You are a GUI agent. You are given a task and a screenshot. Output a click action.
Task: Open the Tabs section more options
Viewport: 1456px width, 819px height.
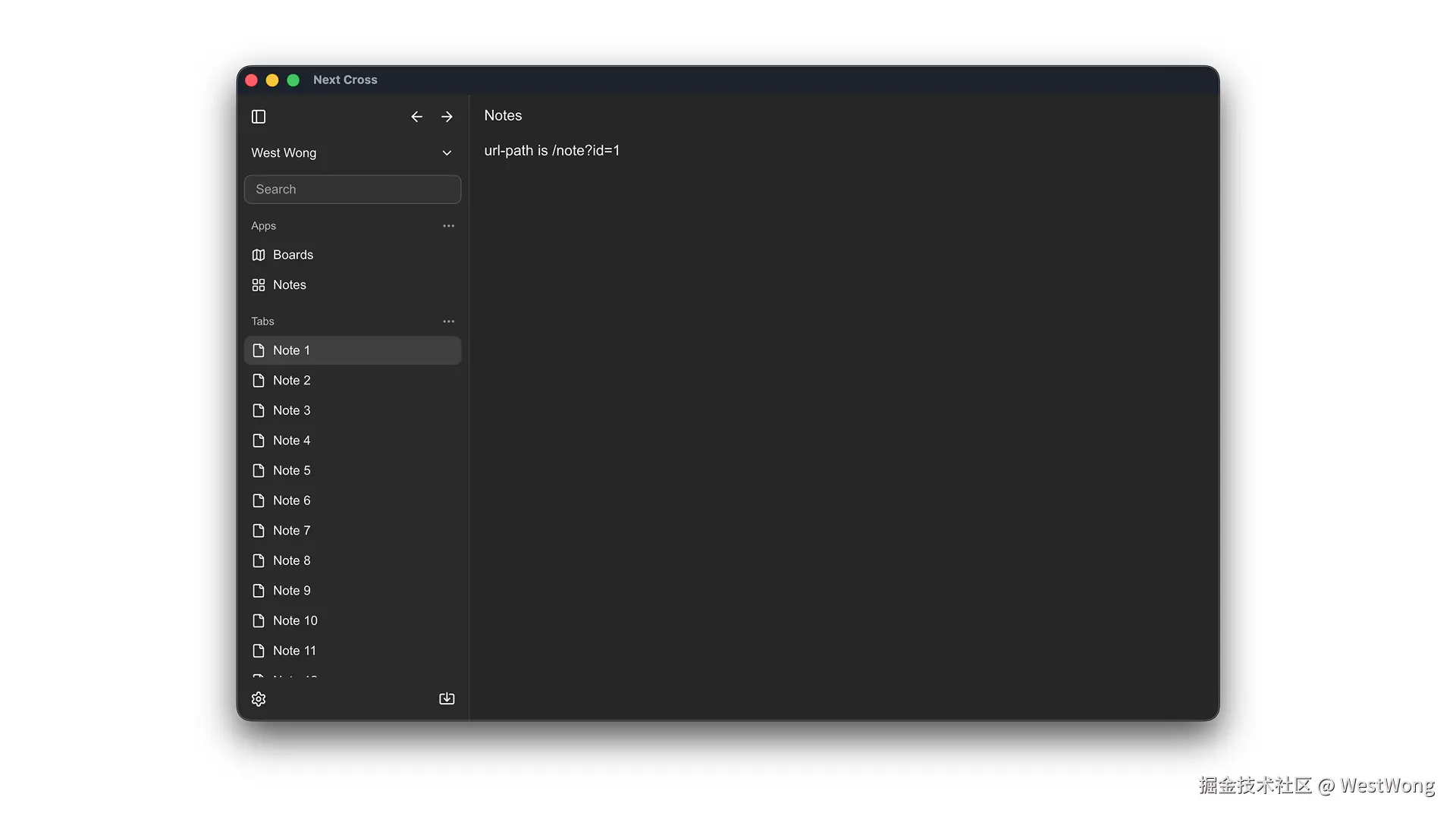click(x=448, y=322)
